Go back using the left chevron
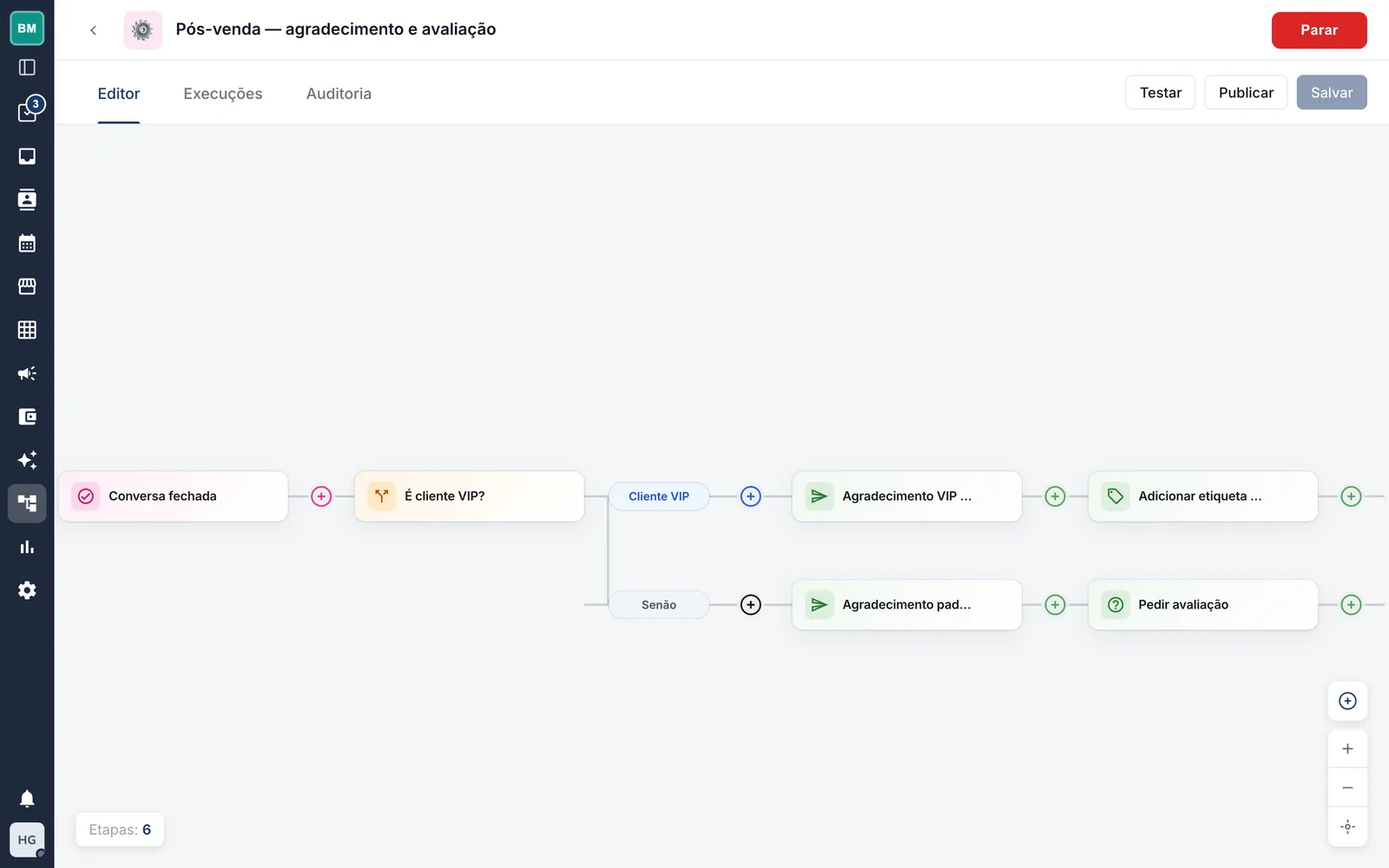The width and height of the screenshot is (1389, 868). tap(93, 30)
